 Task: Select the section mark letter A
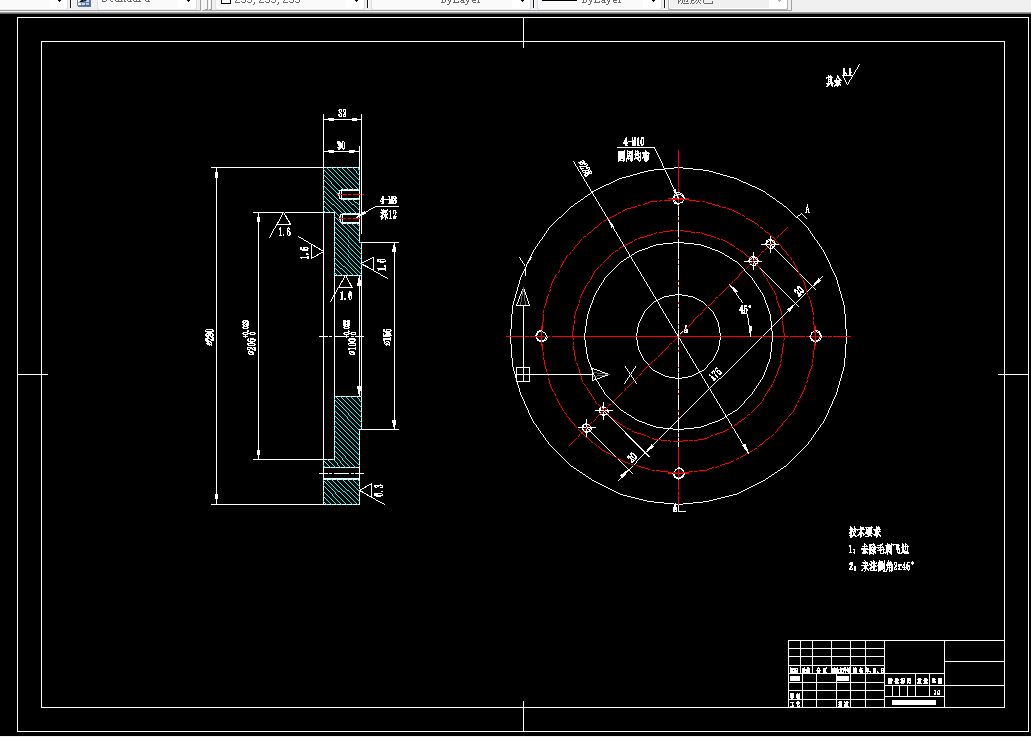(807, 210)
